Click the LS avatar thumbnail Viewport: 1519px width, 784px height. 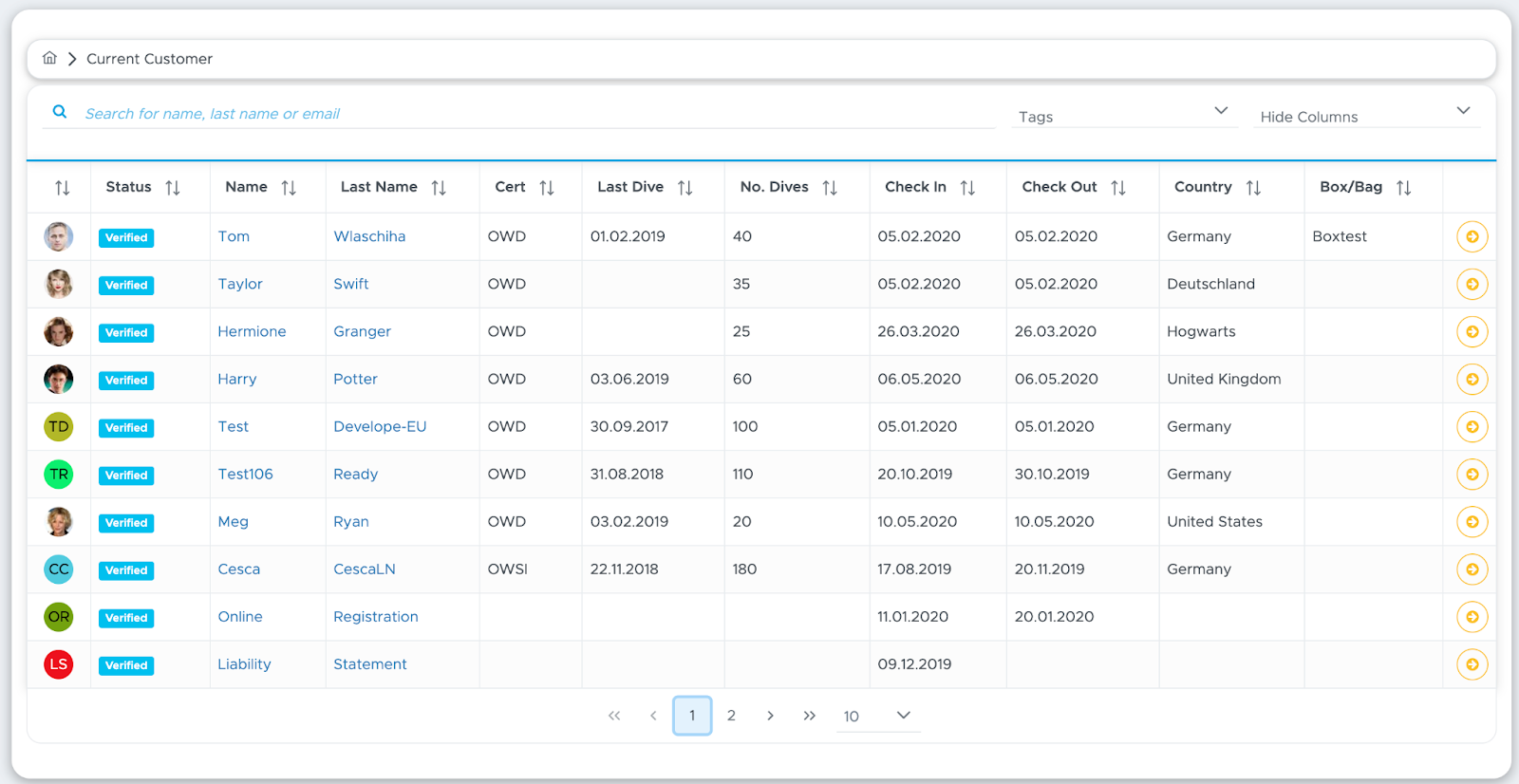point(59,663)
